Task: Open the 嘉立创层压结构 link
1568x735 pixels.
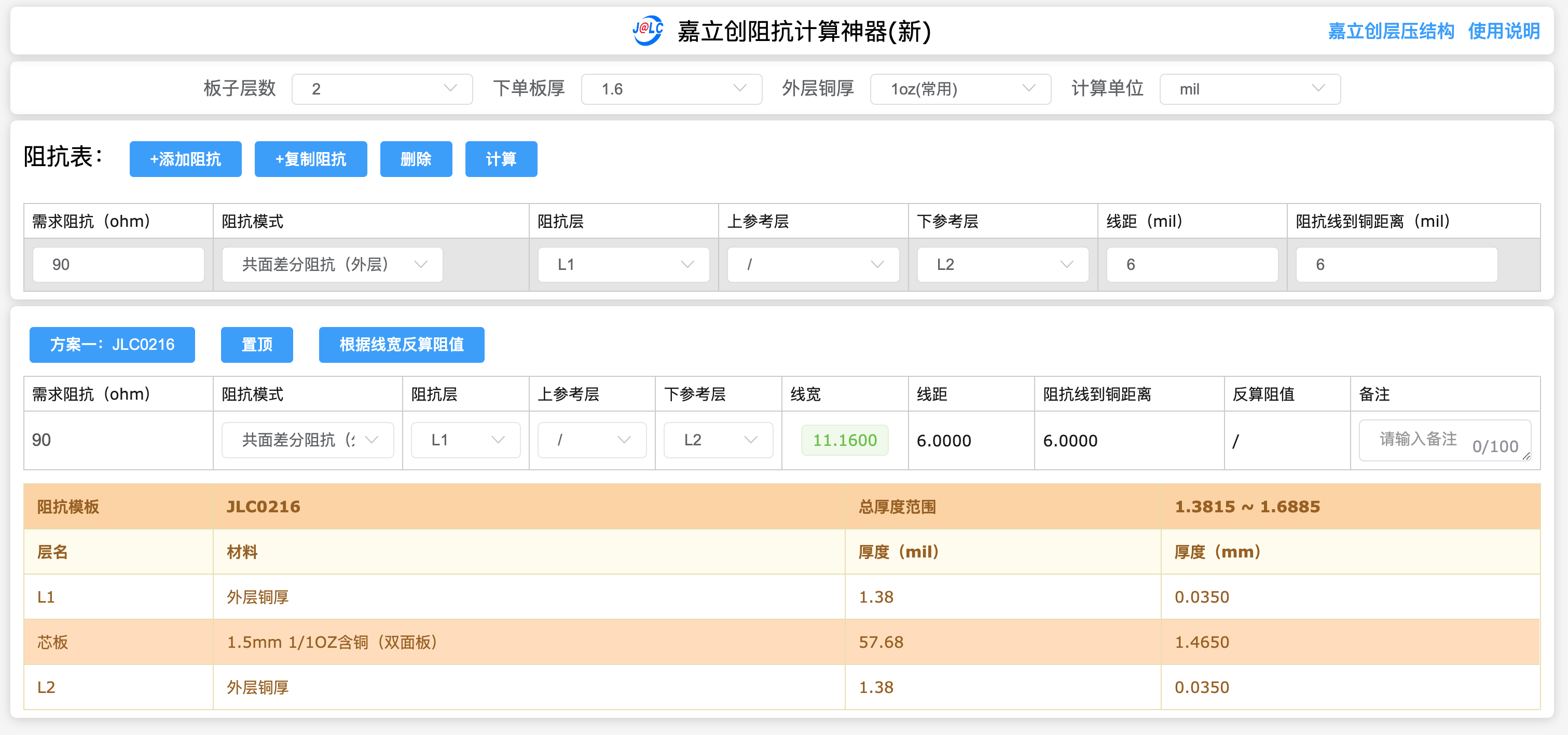Action: coord(1391,31)
